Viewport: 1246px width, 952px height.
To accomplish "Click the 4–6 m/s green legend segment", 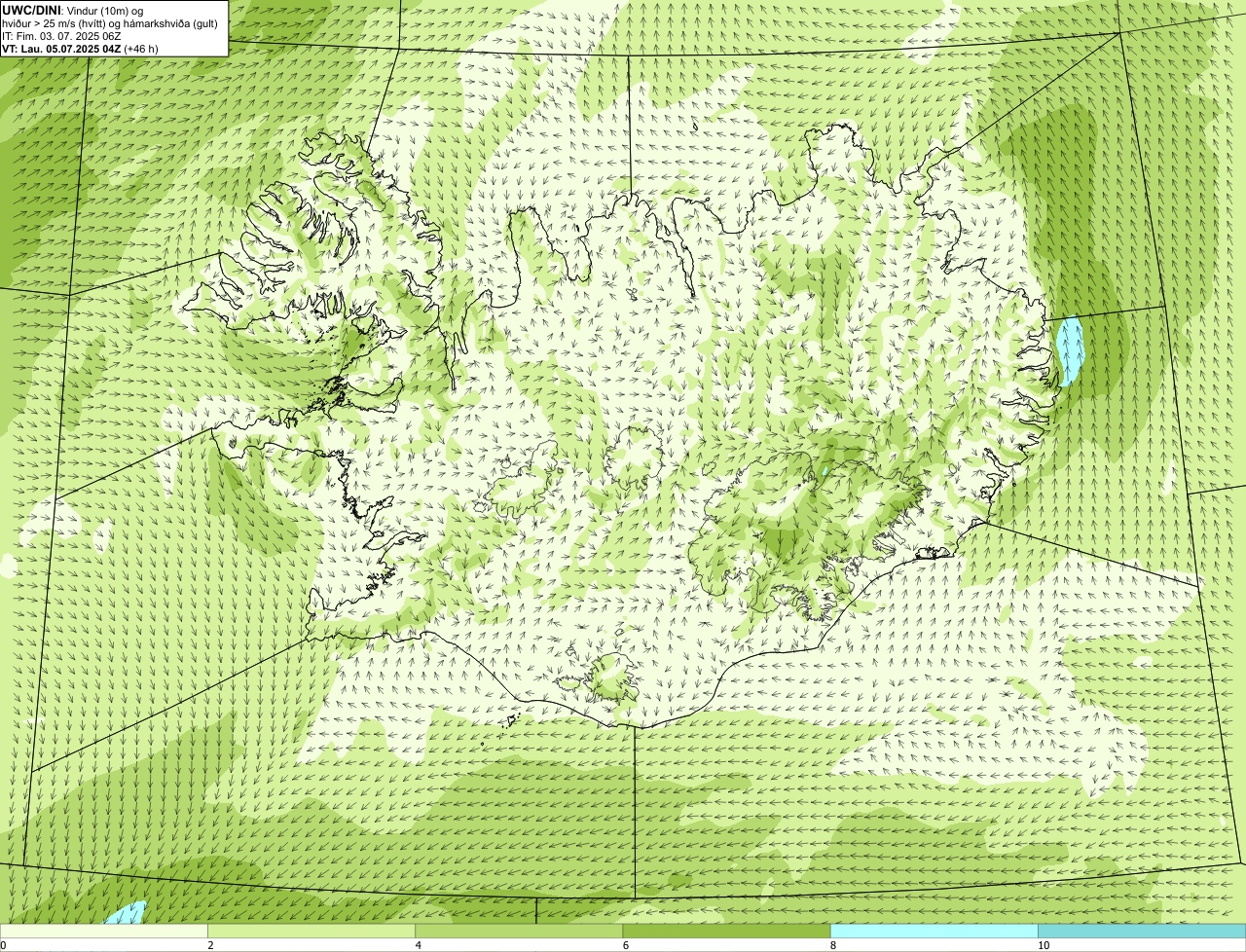I will click(x=519, y=931).
